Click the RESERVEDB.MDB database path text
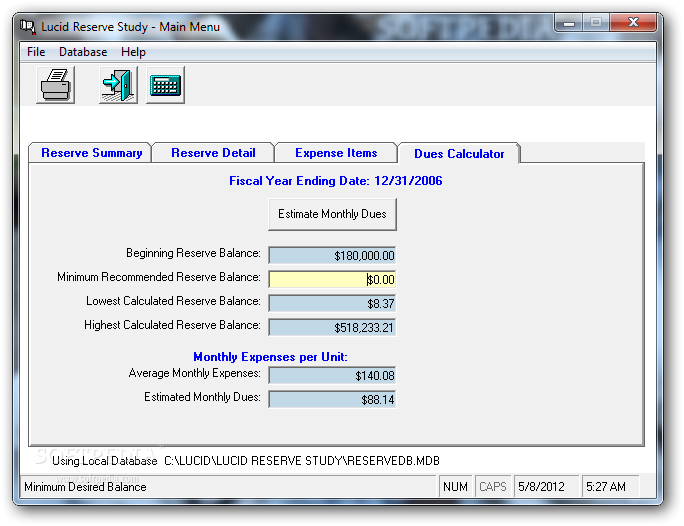The height and width of the screenshot is (526, 684). click(x=302, y=461)
